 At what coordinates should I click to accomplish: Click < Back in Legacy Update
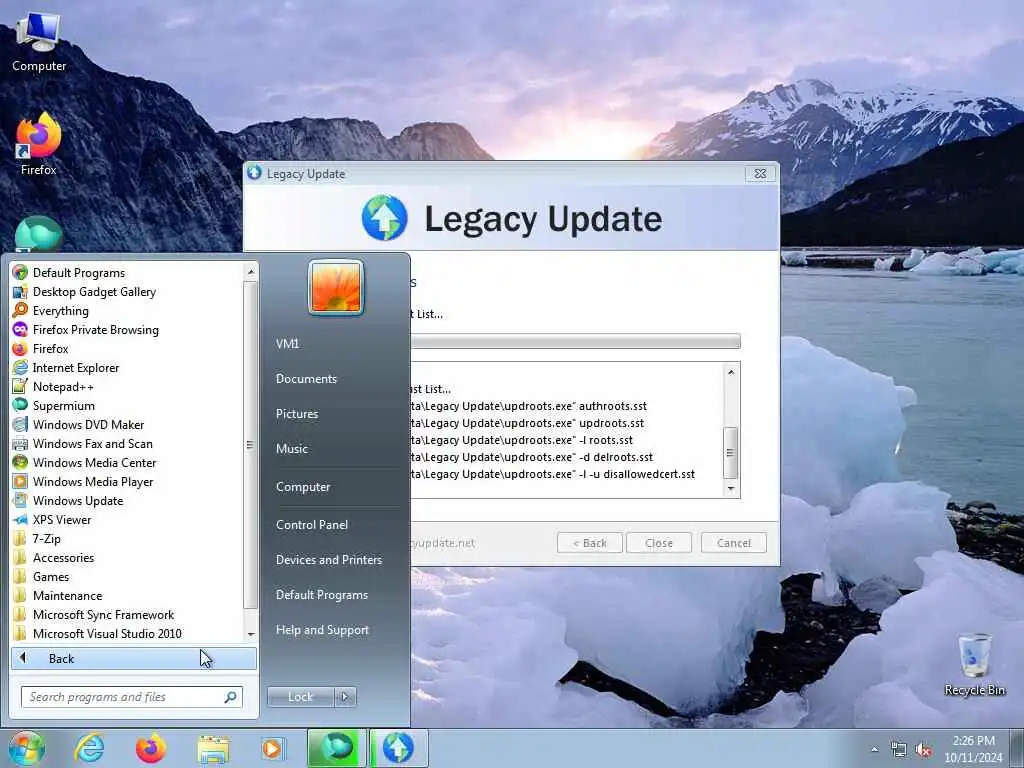(x=590, y=543)
